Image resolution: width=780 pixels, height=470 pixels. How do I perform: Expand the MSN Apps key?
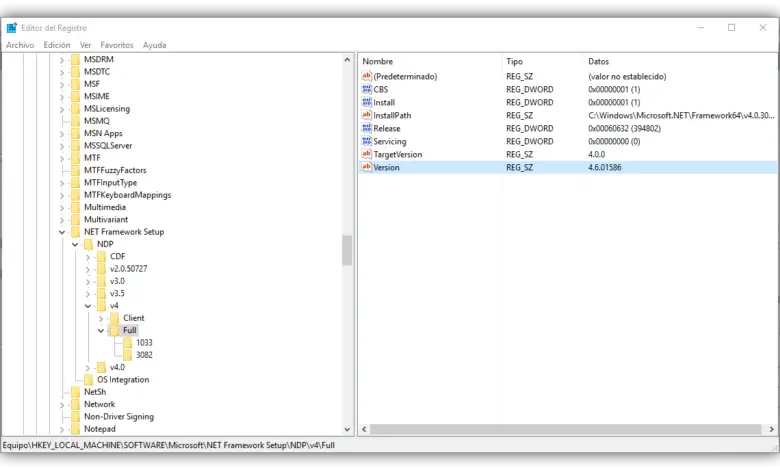62,134
